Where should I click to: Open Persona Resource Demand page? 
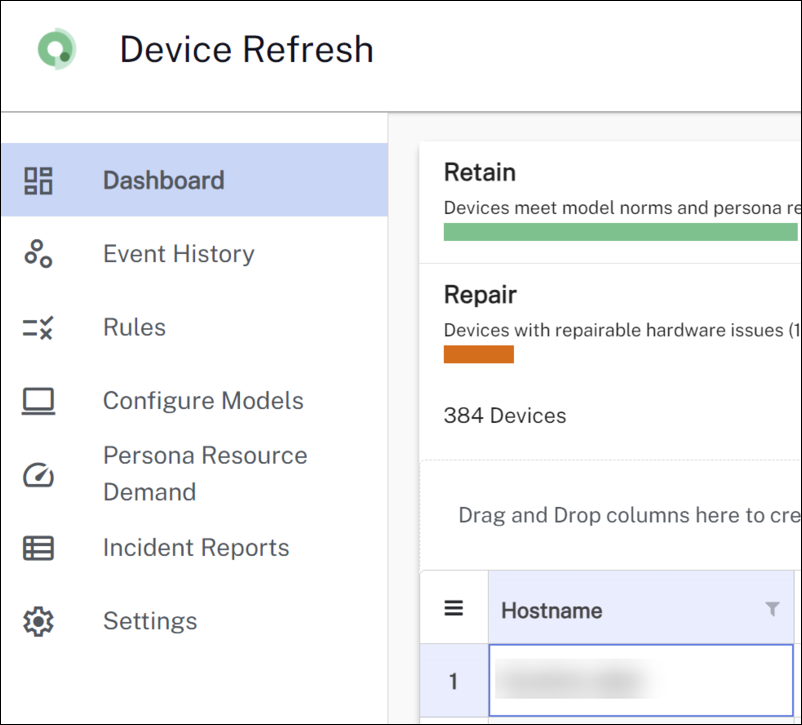pos(205,474)
